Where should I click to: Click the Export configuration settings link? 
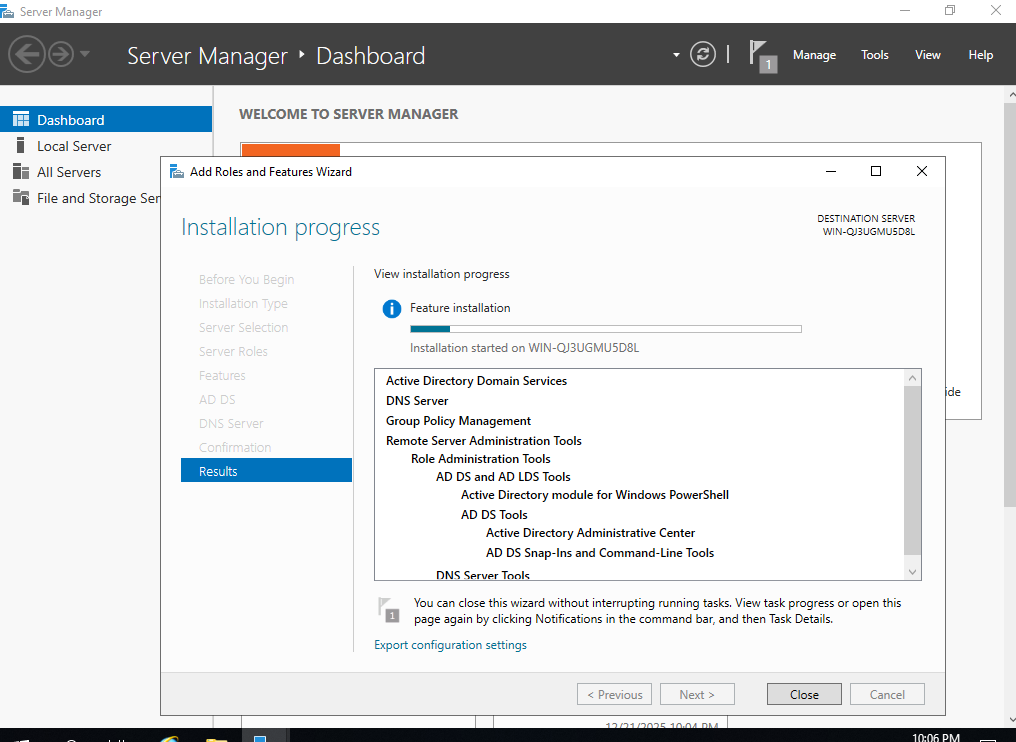[x=450, y=645]
